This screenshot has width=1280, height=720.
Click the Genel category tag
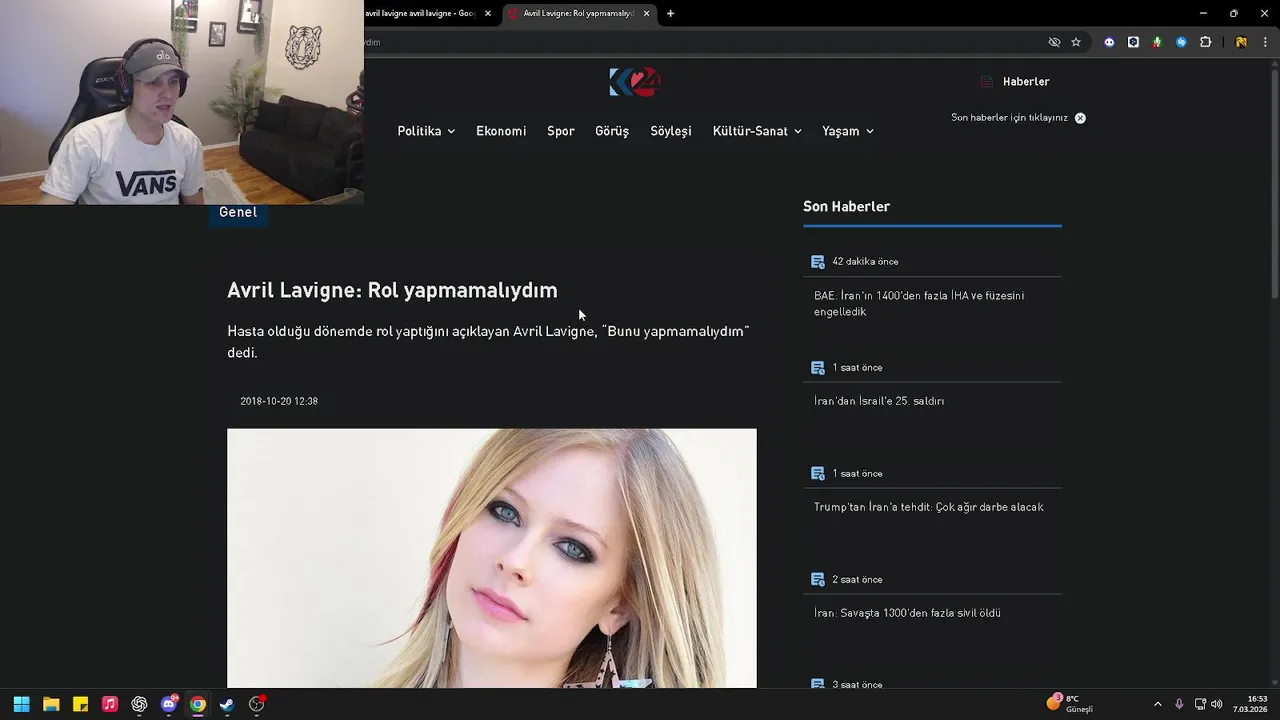point(238,212)
